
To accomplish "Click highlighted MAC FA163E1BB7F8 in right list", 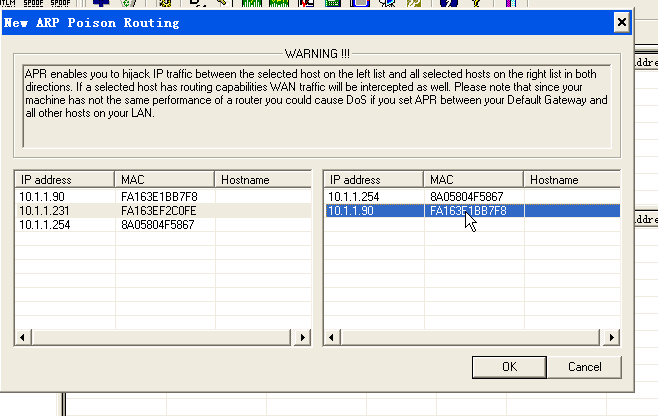I will (468, 211).
